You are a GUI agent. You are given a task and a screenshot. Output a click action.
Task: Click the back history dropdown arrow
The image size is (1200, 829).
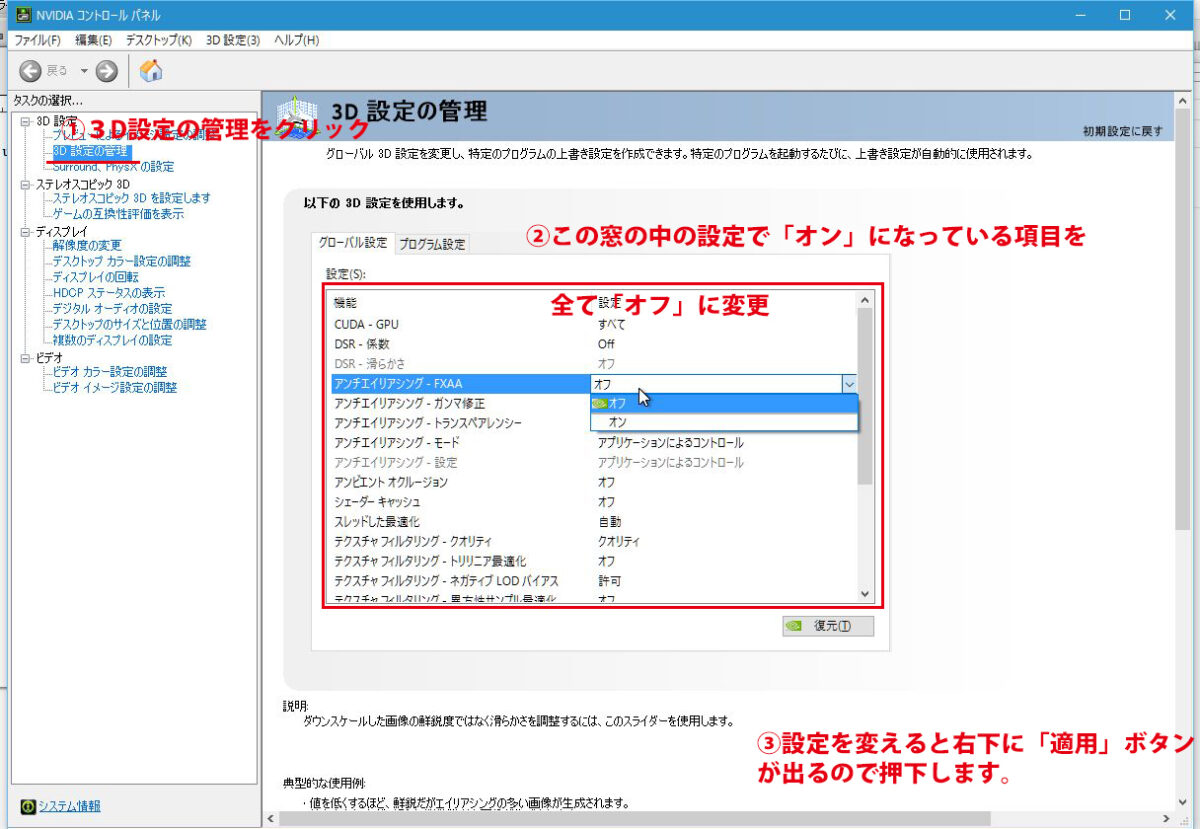(x=84, y=70)
